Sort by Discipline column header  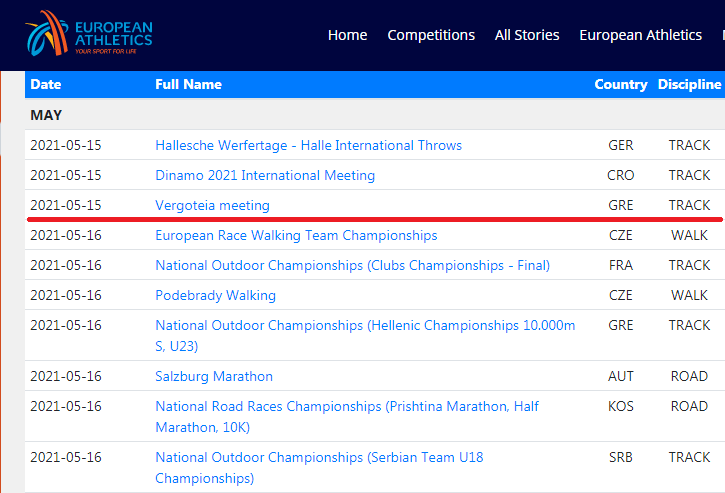coord(689,85)
